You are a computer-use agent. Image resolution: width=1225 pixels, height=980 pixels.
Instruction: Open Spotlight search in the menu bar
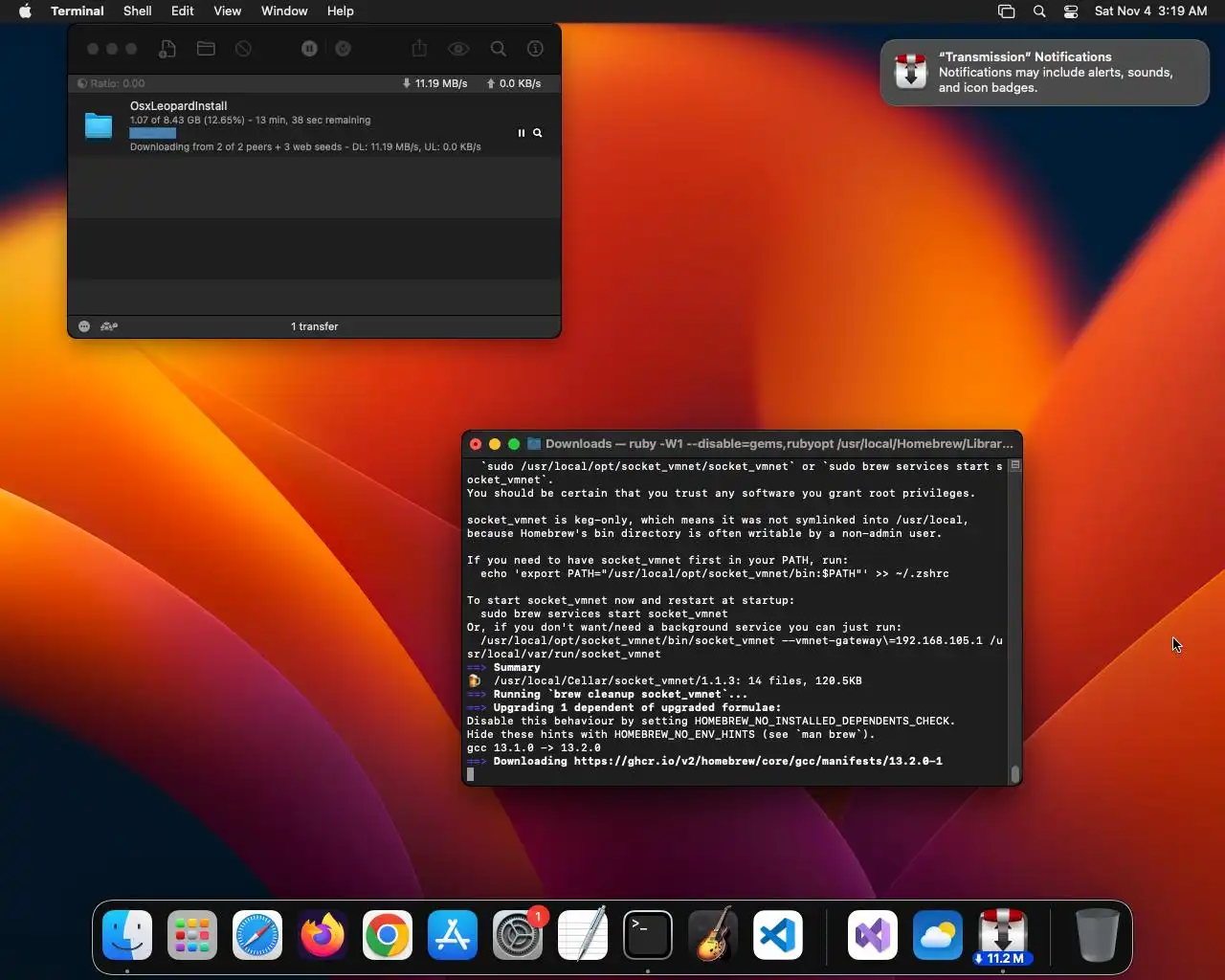[x=1039, y=11]
